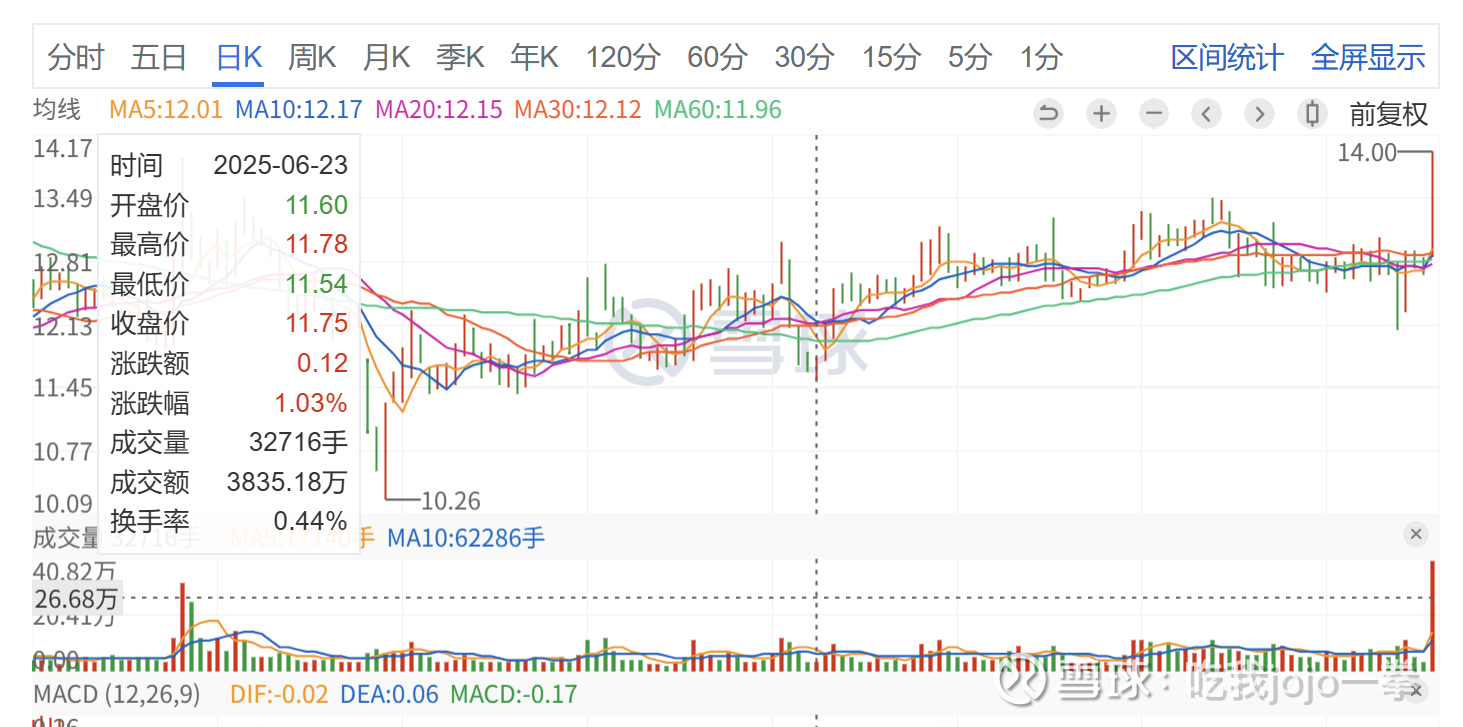1463x727 pixels.
Task: Select the 日K tab
Action: point(239,58)
